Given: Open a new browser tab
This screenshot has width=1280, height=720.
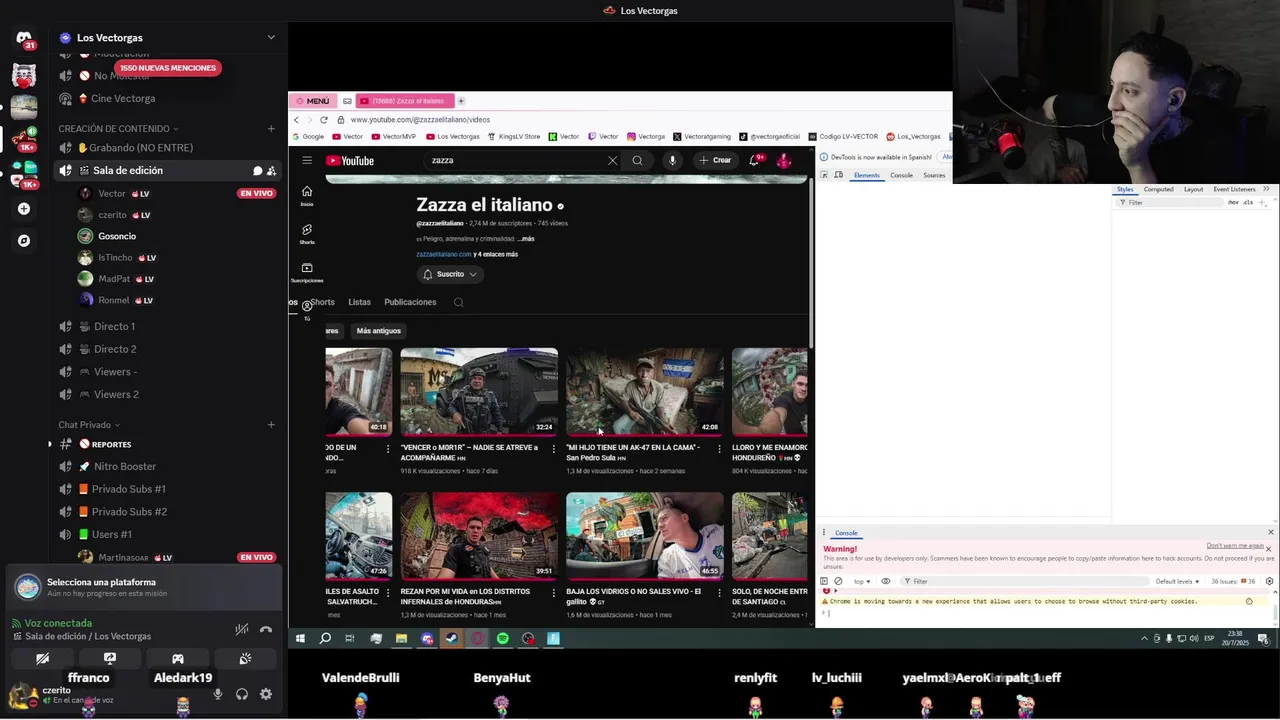Looking at the screenshot, I should 461,101.
